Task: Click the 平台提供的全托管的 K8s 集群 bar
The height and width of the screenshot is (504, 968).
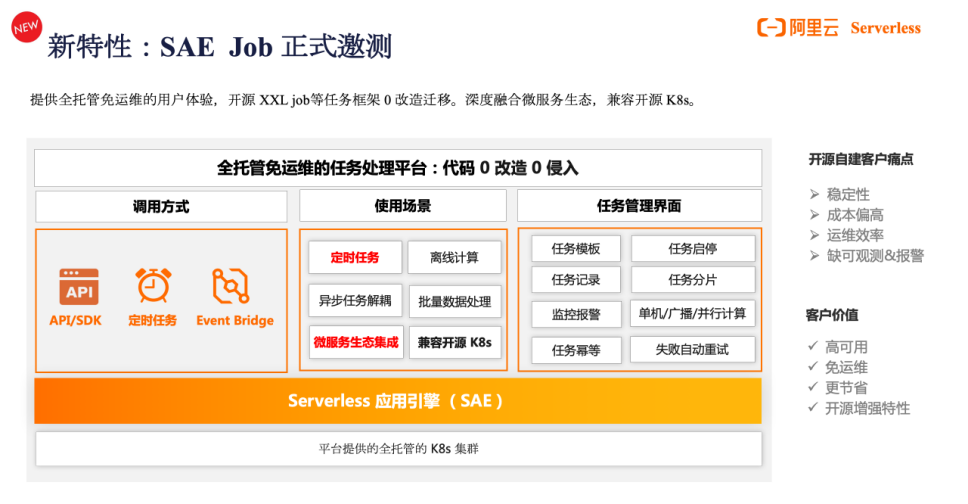Action: coord(399,448)
